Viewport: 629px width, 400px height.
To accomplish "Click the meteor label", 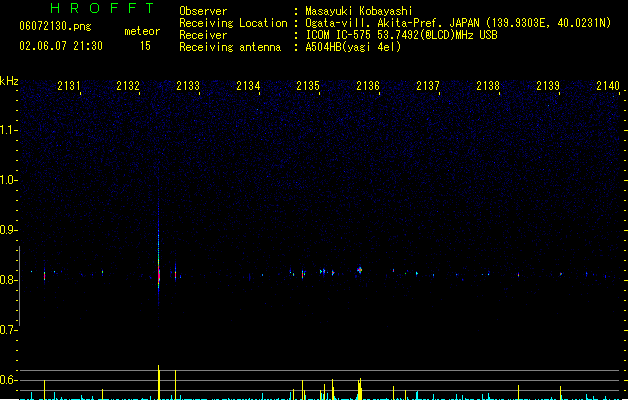I will [142, 31].
